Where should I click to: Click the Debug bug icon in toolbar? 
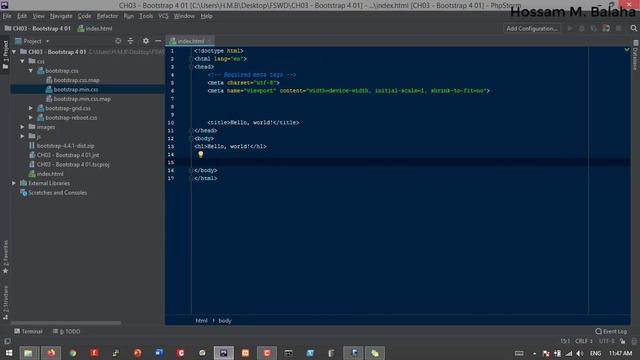point(582,29)
